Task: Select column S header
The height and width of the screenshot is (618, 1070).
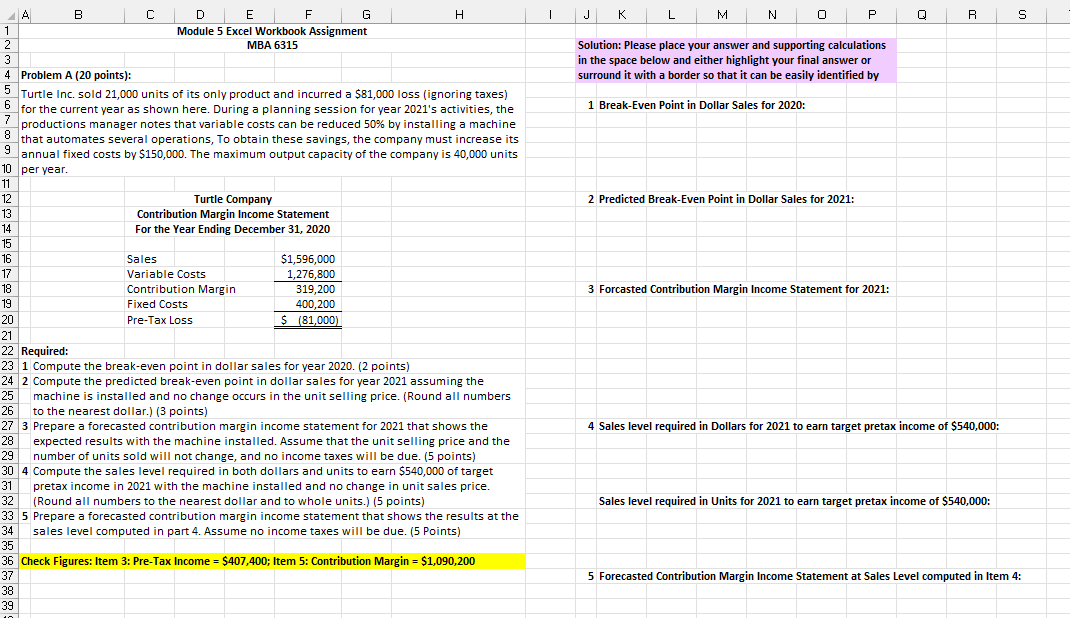Action: 1020,14
